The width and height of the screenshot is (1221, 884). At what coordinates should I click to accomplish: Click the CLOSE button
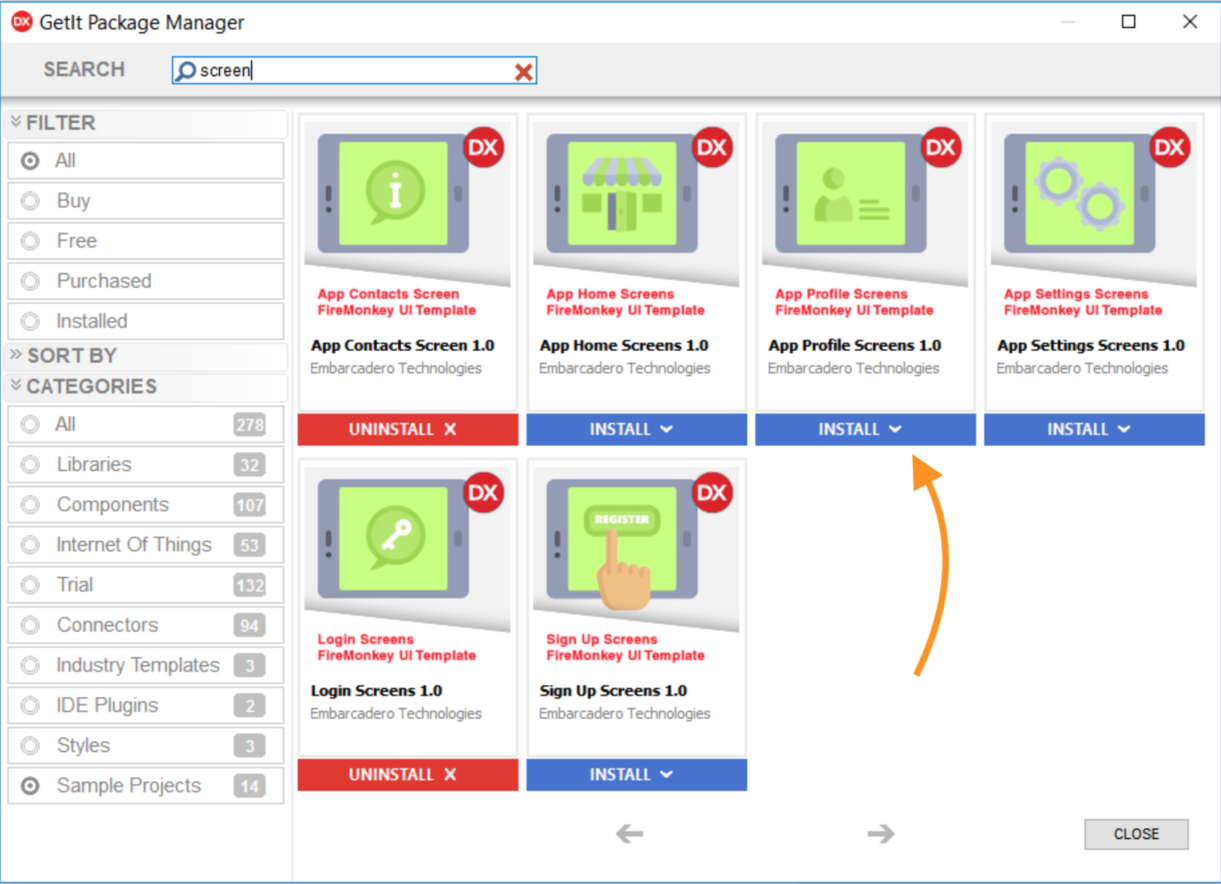[x=1136, y=834]
